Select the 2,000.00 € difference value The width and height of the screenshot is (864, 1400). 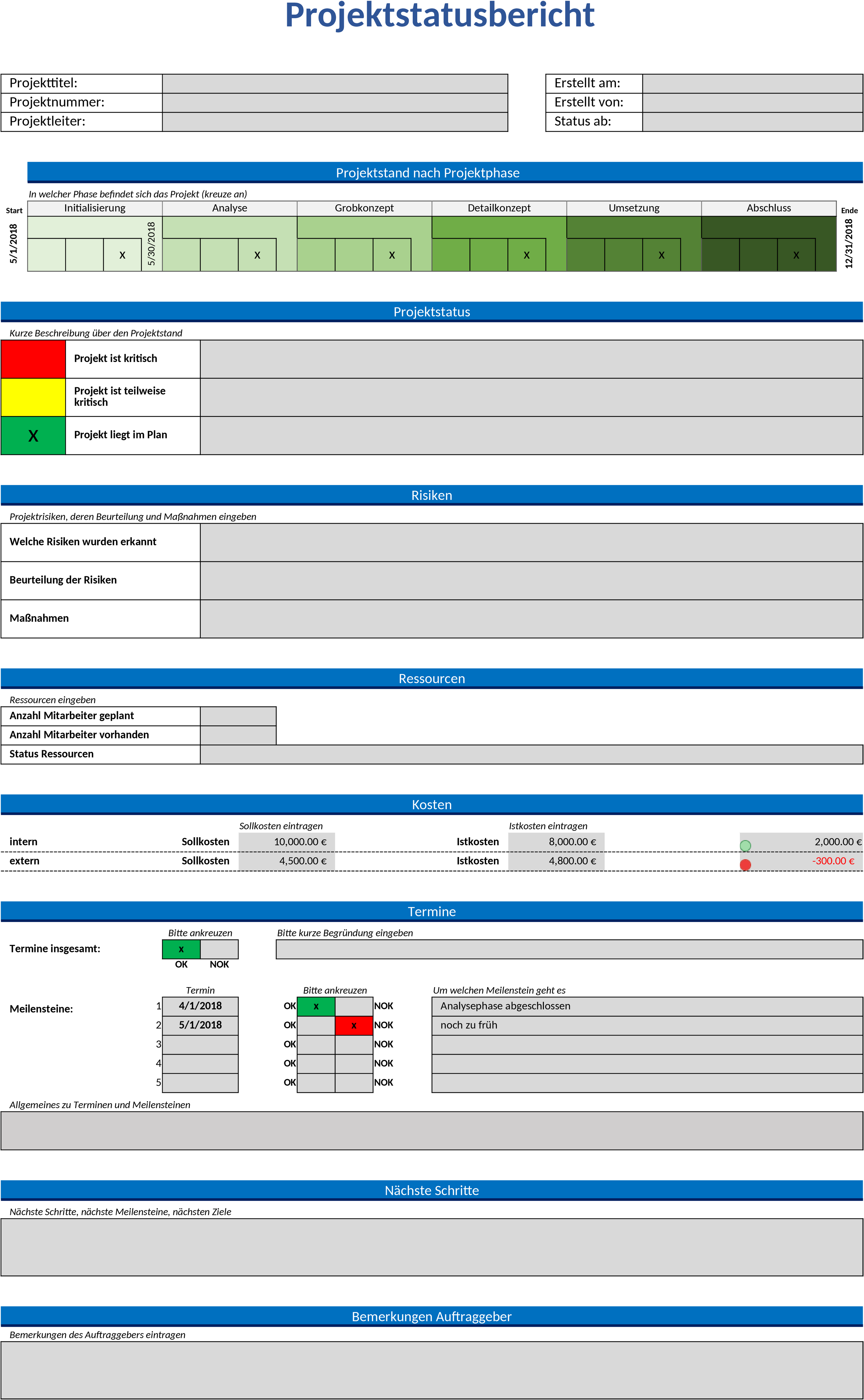(x=838, y=842)
